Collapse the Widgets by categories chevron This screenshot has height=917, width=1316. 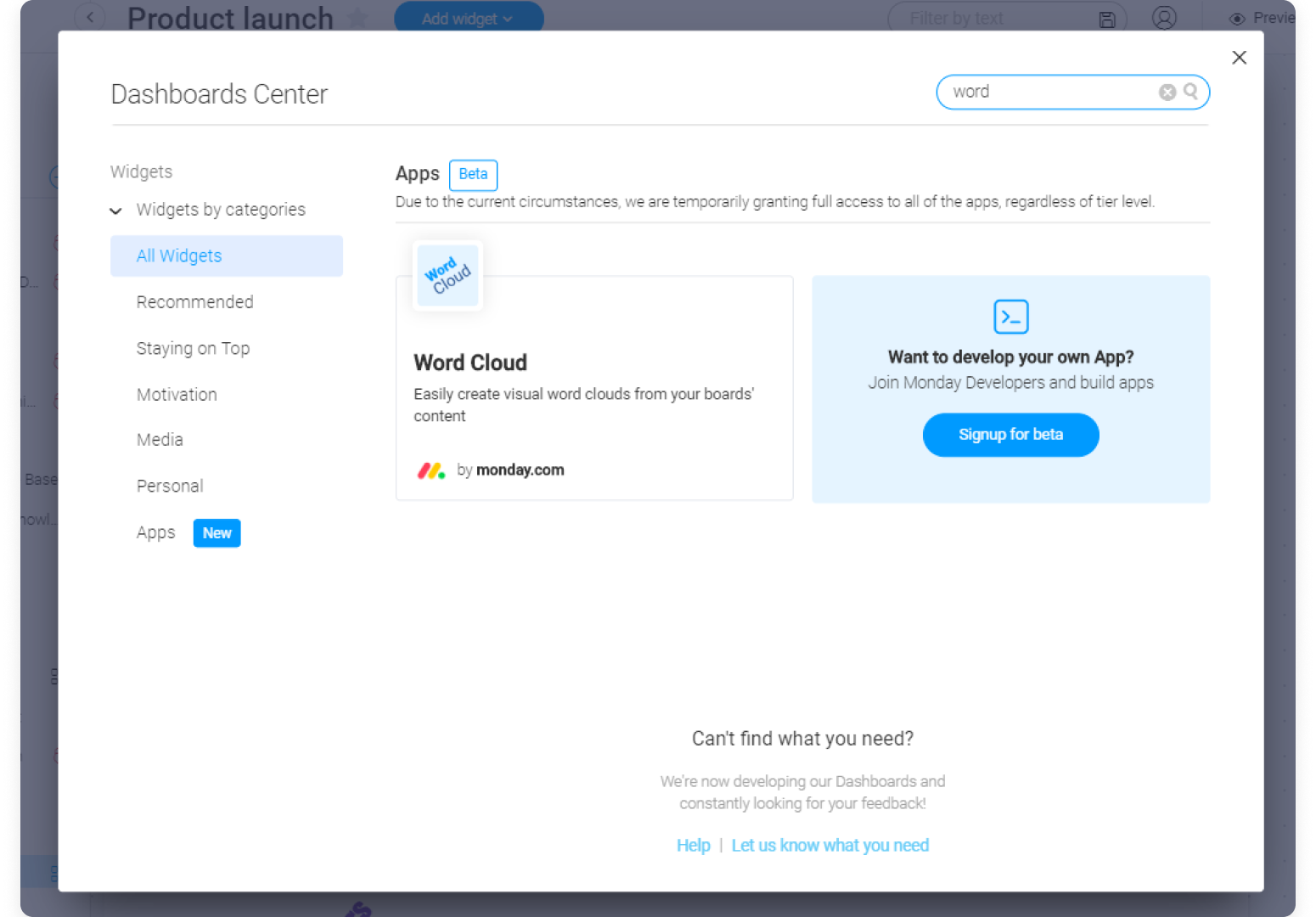pyautogui.click(x=116, y=211)
